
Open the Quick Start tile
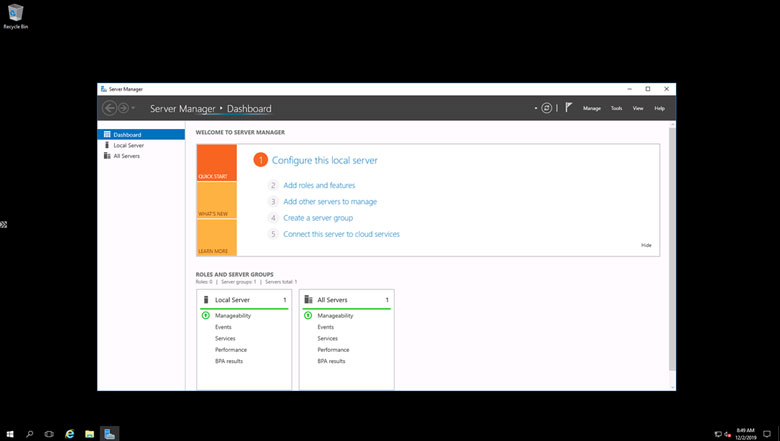(x=216, y=163)
